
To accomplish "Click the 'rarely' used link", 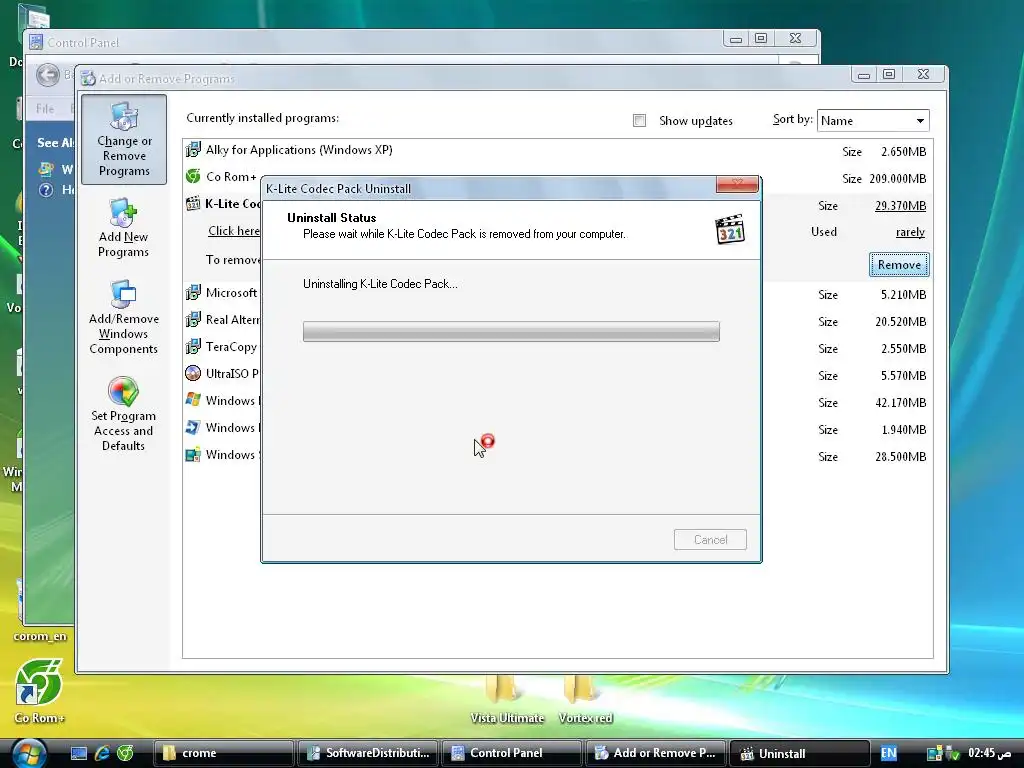I will tap(910, 232).
